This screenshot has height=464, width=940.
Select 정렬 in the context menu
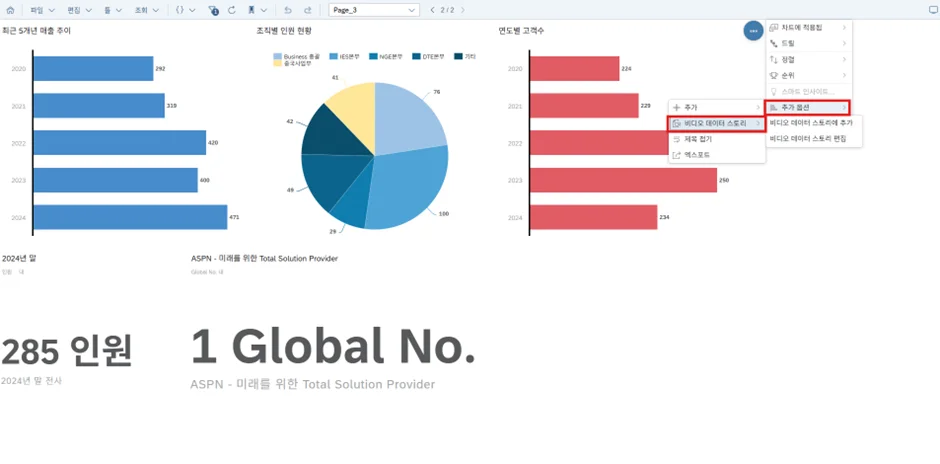809,59
